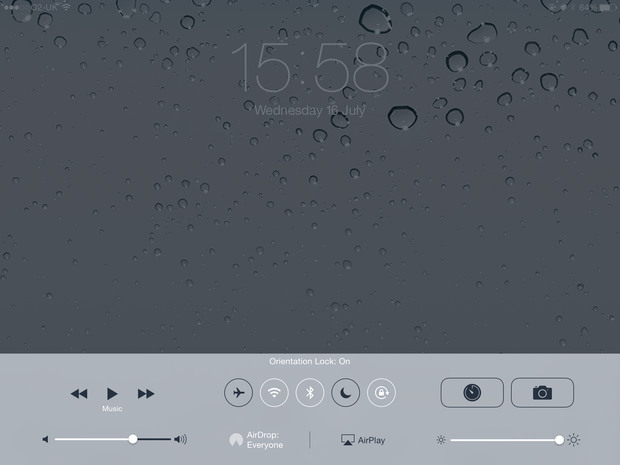The image size is (620, 465).
Task: Open the Camera shortcut
Action: (x=542, y=393)
